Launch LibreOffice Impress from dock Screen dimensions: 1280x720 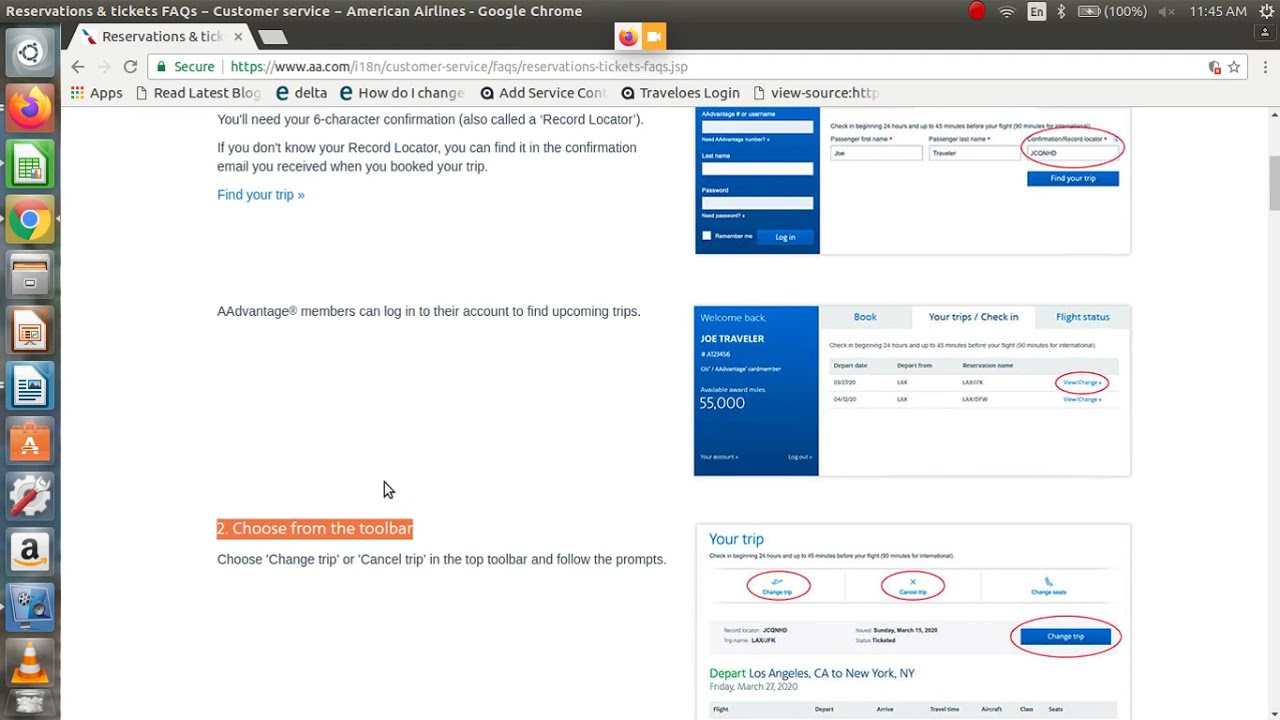click(30, 330)
